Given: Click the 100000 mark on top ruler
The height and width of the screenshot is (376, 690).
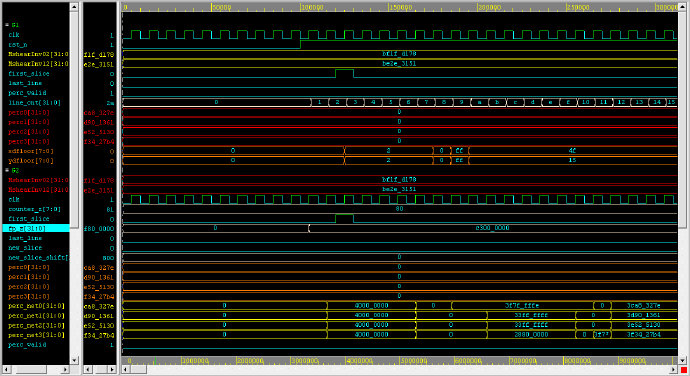Looking at the screenshot, I should coord(312,7).
